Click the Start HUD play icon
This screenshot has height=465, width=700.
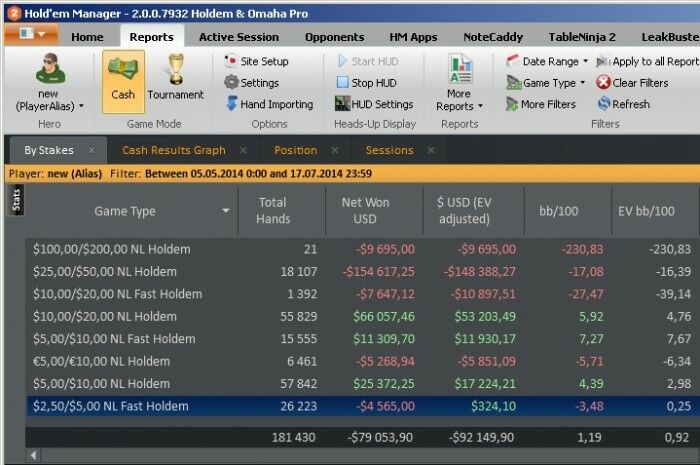[342, 61]
